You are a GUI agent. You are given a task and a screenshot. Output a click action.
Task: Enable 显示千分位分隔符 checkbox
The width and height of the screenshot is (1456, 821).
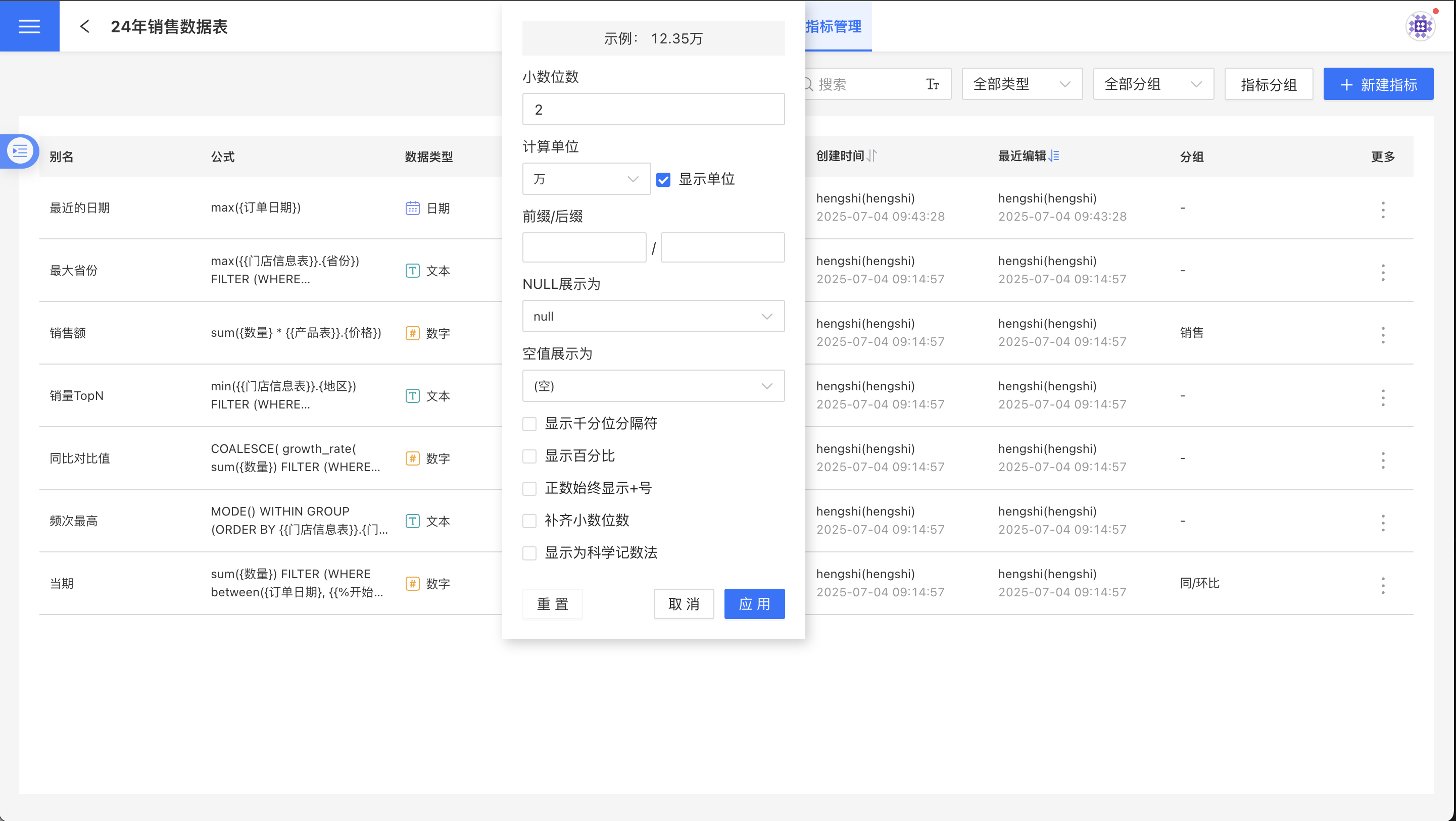click(x=529, y=424)
